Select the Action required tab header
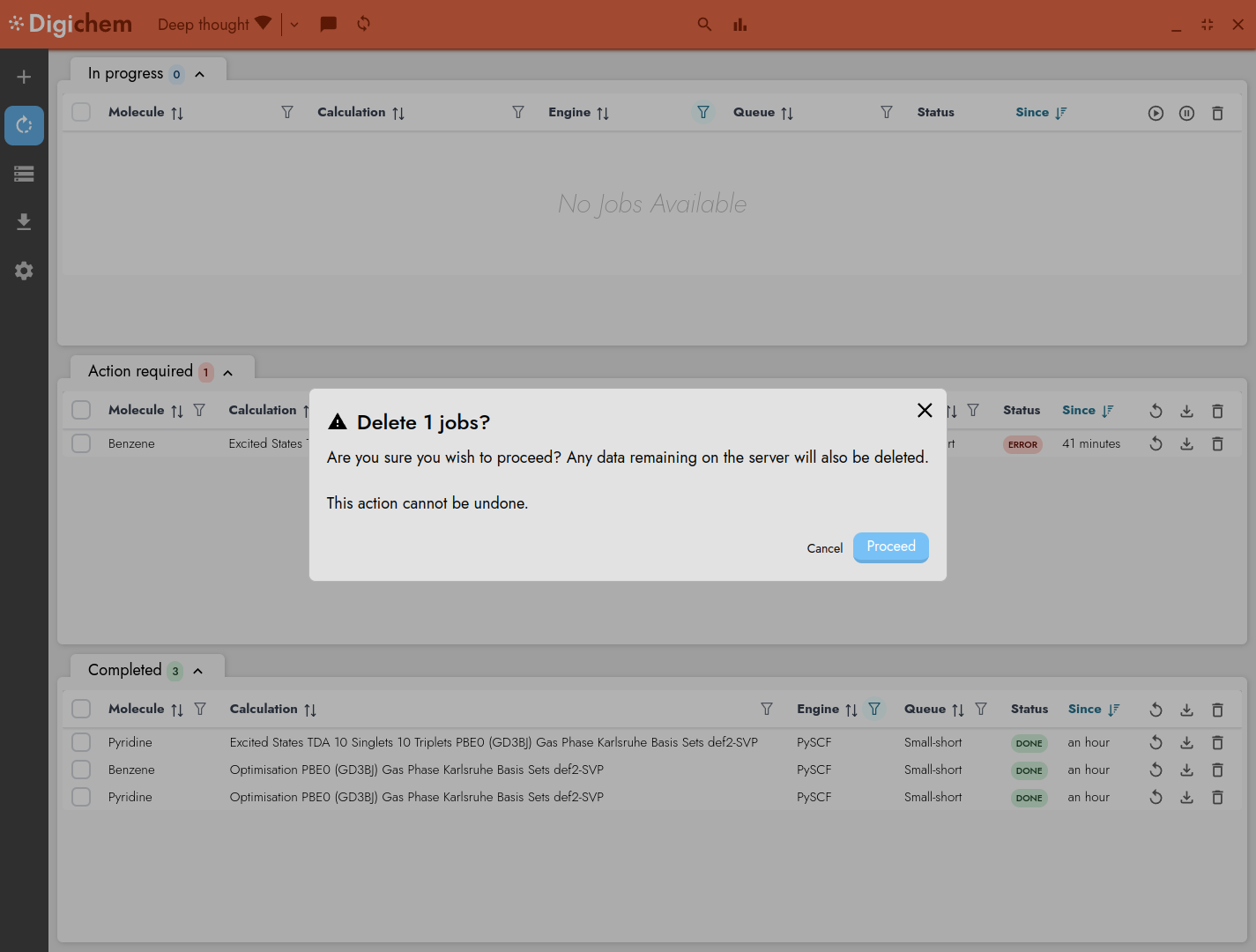The height and width of the screenshot is (952, 1256). click(x=141, y=371)
